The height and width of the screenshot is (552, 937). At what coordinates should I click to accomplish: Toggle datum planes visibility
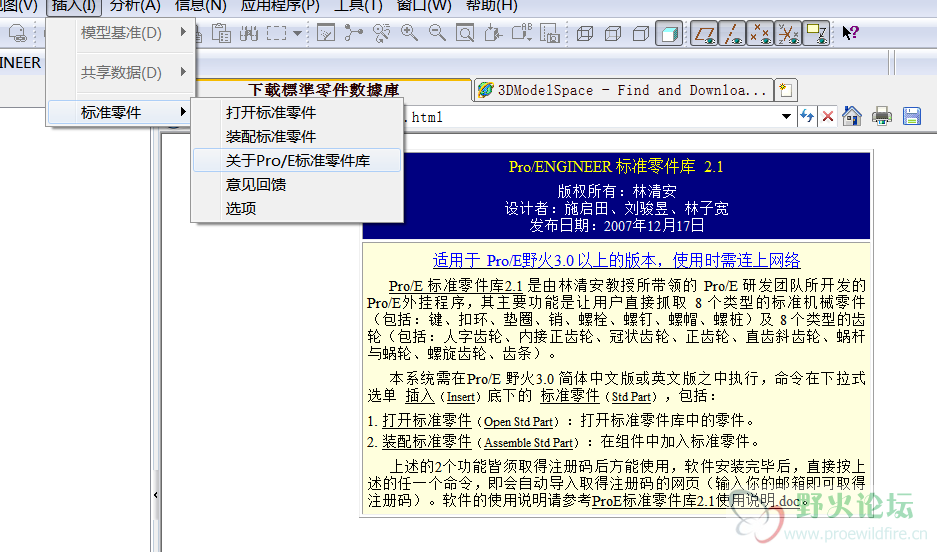point(704,33)
